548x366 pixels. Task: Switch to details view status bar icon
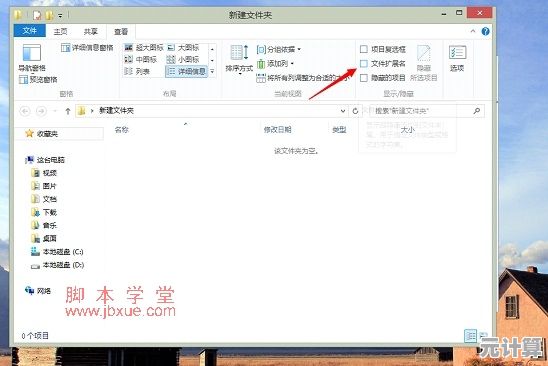pyautogui.click(x=470, y=336)
